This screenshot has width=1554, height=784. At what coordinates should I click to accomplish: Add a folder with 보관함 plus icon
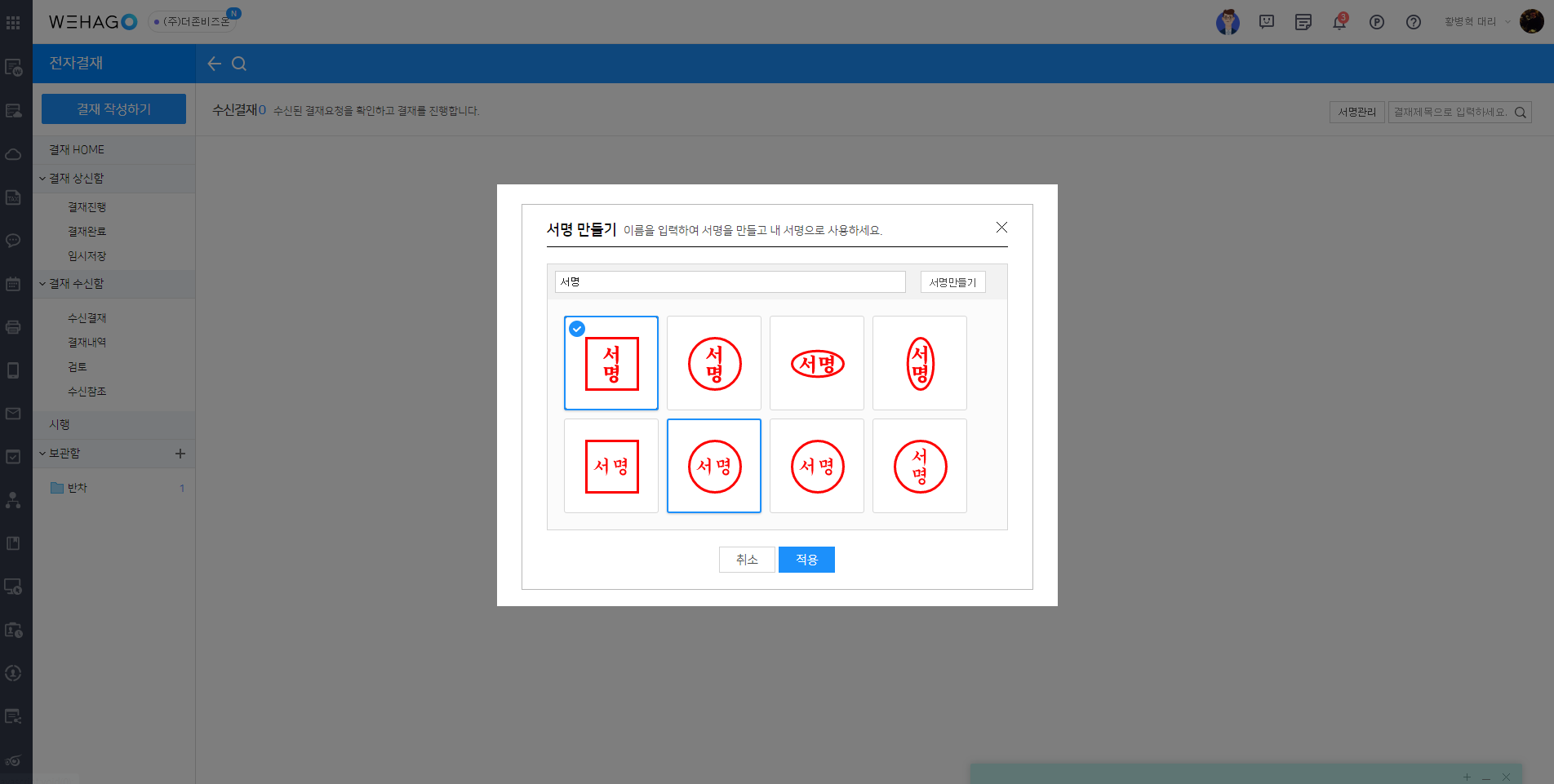[180, 454]
